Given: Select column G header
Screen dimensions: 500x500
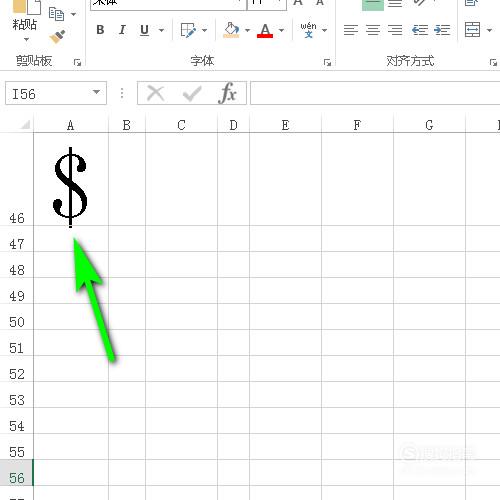Looking at the screenshot, I should click(429, 125).
